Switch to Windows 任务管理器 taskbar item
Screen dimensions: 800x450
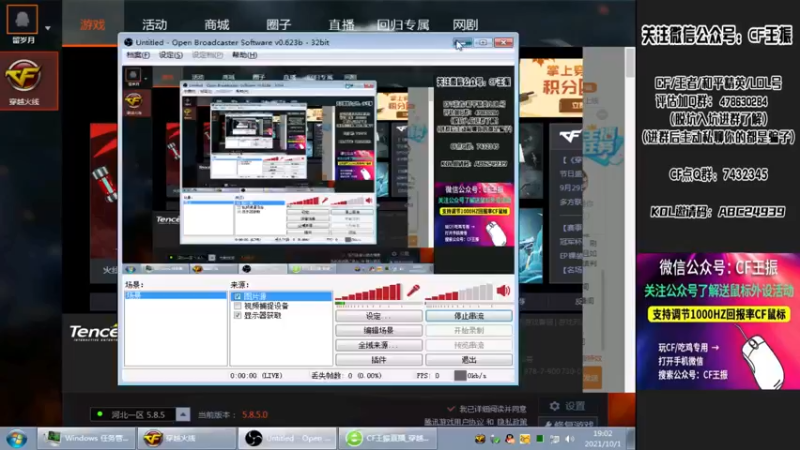point(86,438)
